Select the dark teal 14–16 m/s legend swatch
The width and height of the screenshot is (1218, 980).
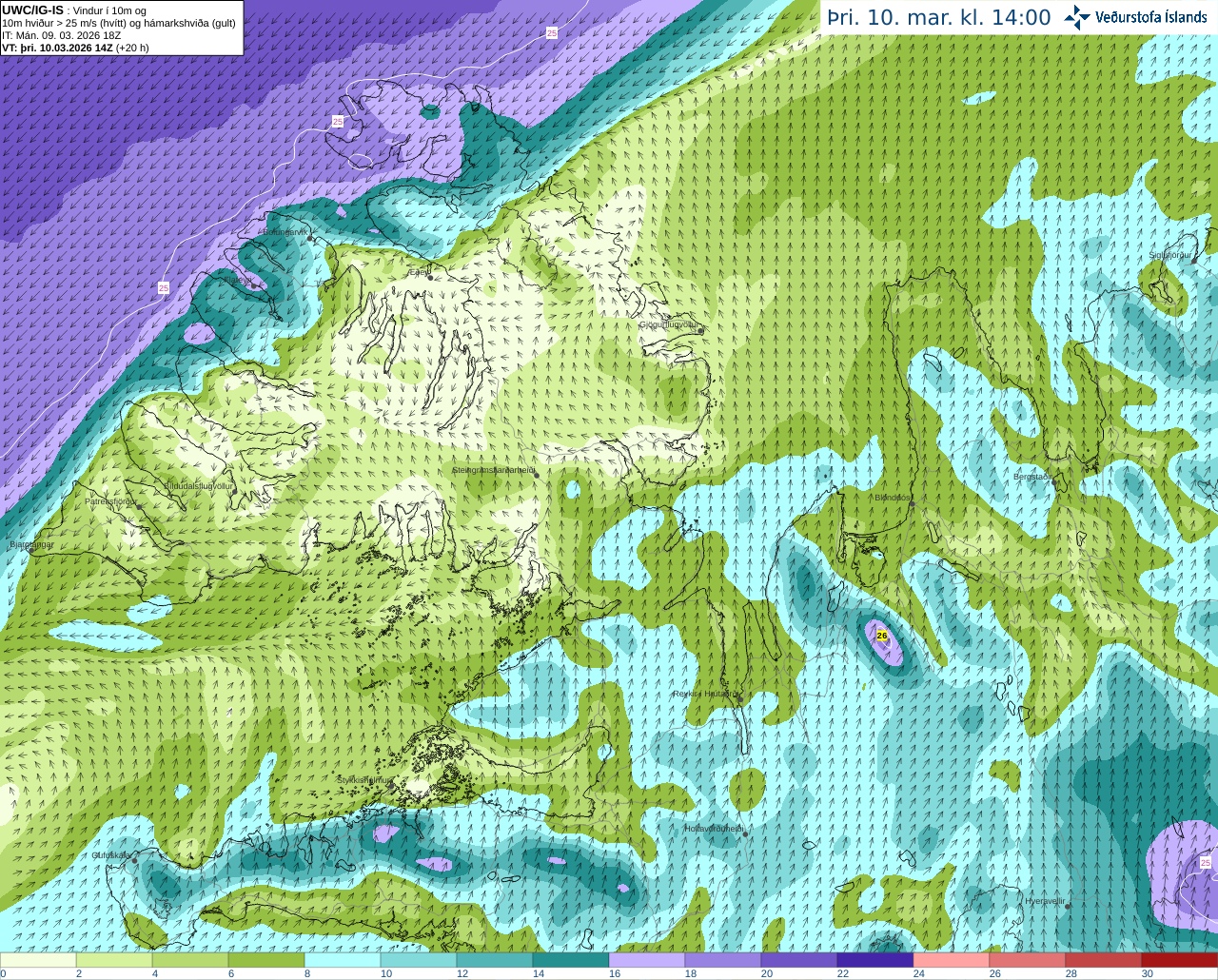point(571,960)
